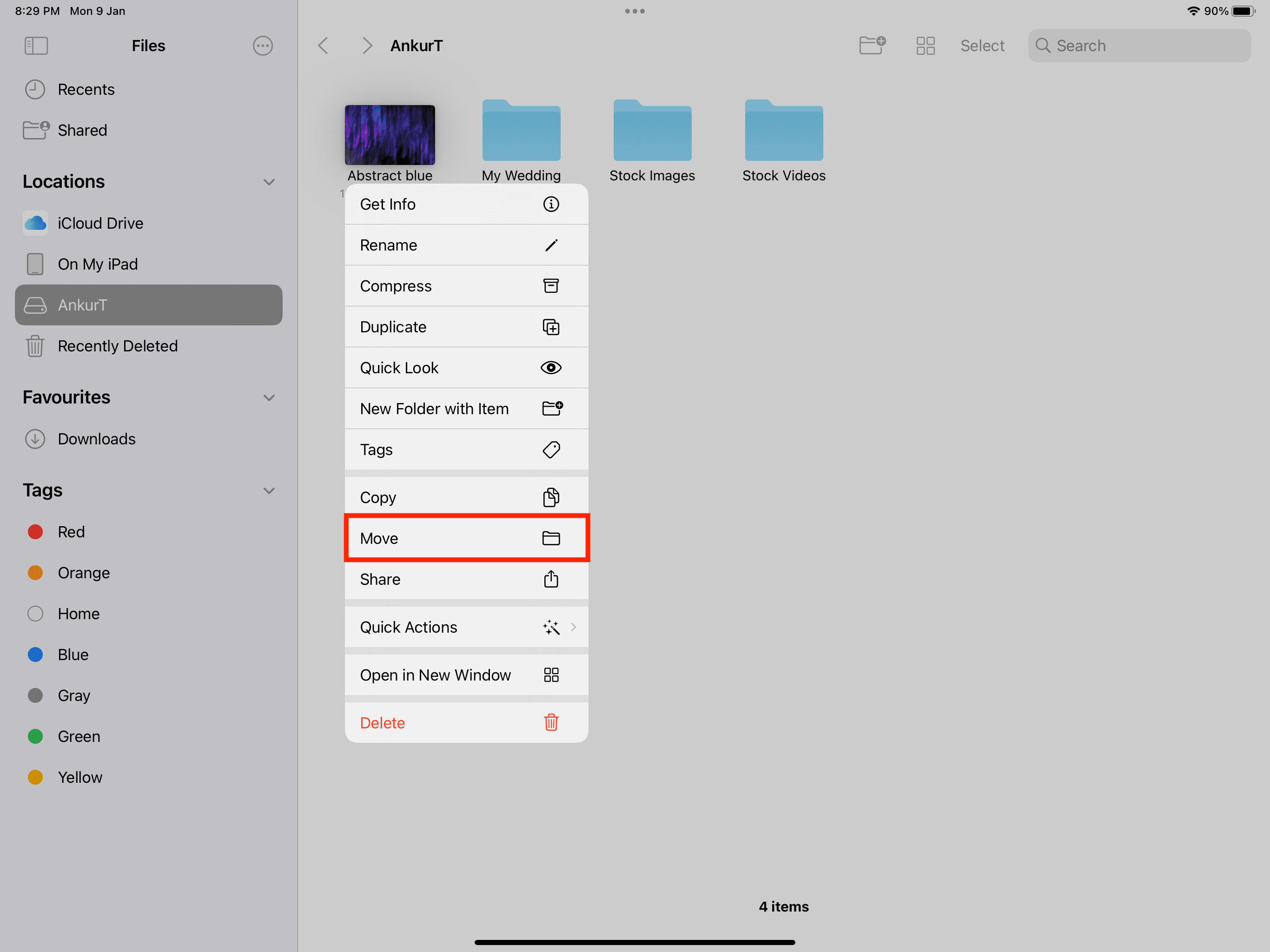Go forward with the right chevron
Screen dimensions: 1270x952
click(x=367, y=46)
